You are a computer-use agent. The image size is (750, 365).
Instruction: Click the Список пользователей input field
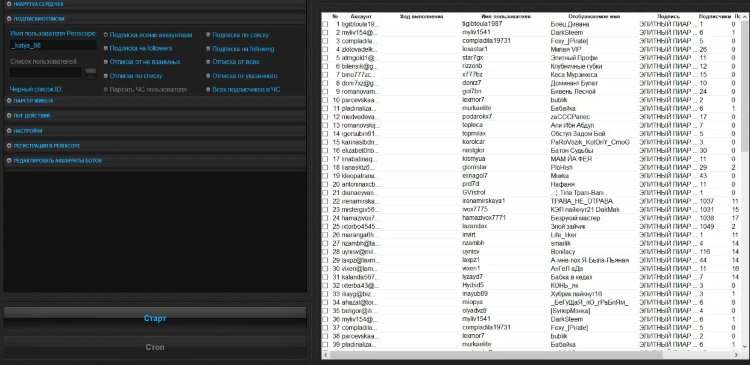click(45, 72)
